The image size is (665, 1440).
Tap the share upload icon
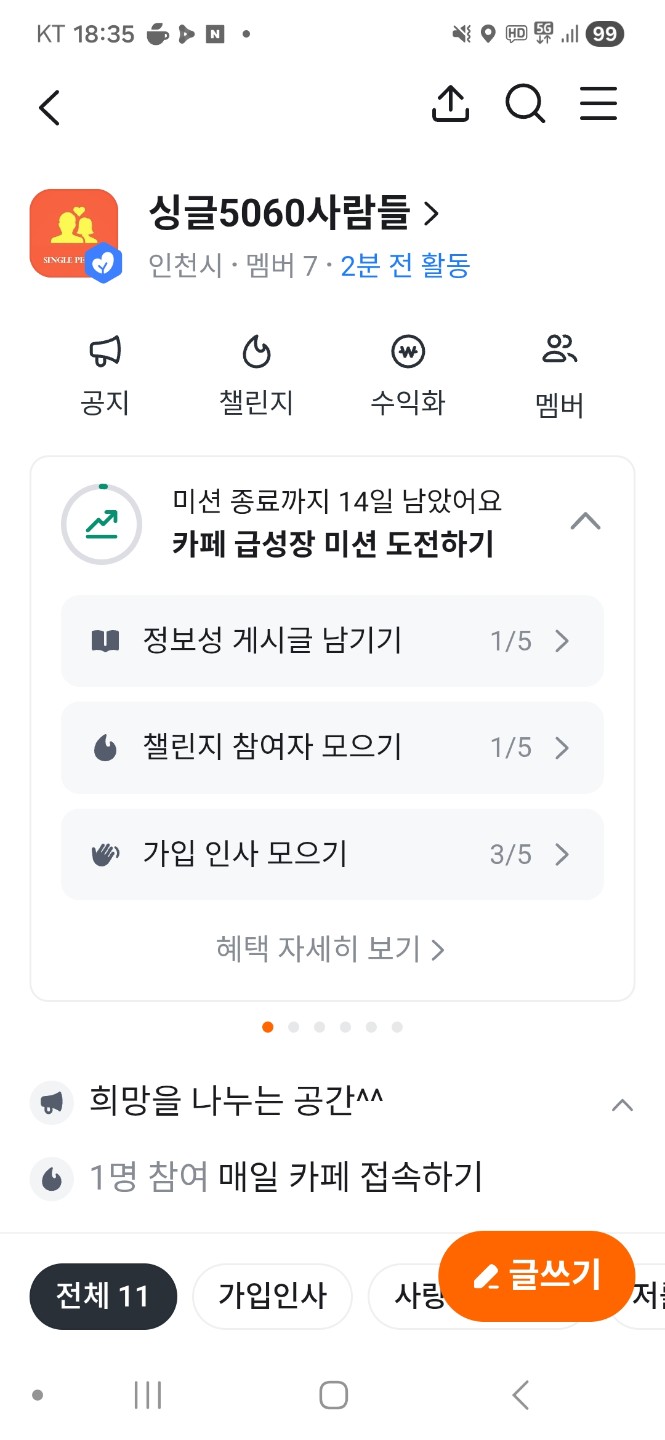coord(450,103)
